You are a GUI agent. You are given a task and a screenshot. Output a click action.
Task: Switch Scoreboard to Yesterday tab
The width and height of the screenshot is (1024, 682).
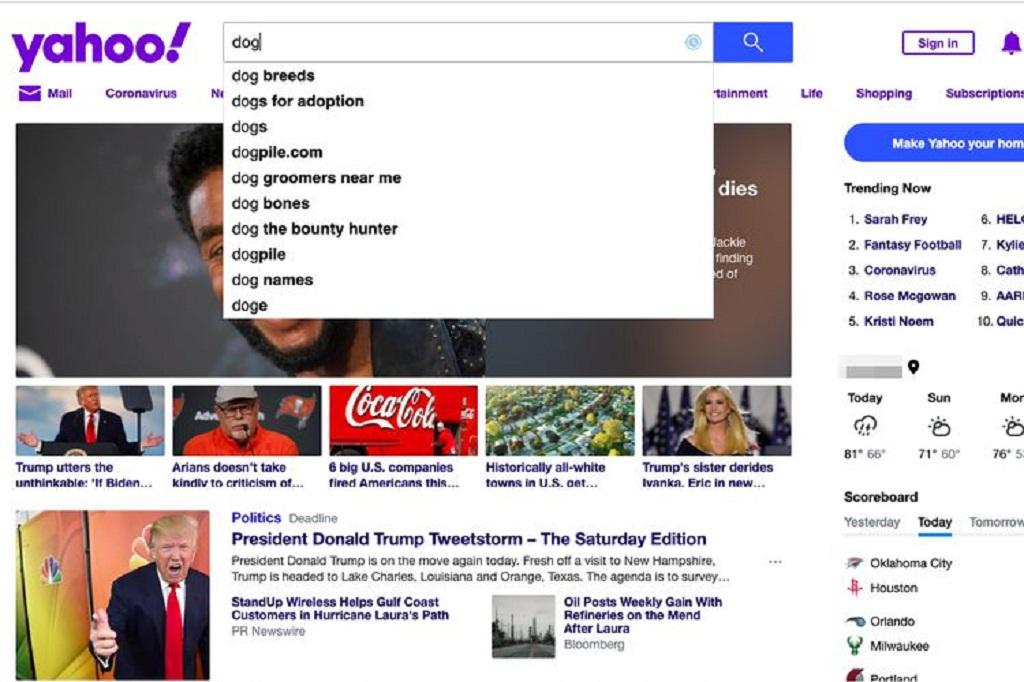[x=871, y=522]
